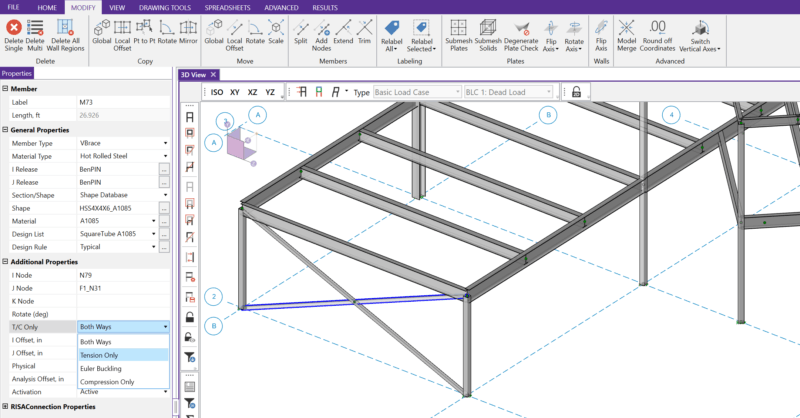Collapse the General Properties section
Viewport: 800px width, 418px height.
pyautogui.click(x=5, y=130)
